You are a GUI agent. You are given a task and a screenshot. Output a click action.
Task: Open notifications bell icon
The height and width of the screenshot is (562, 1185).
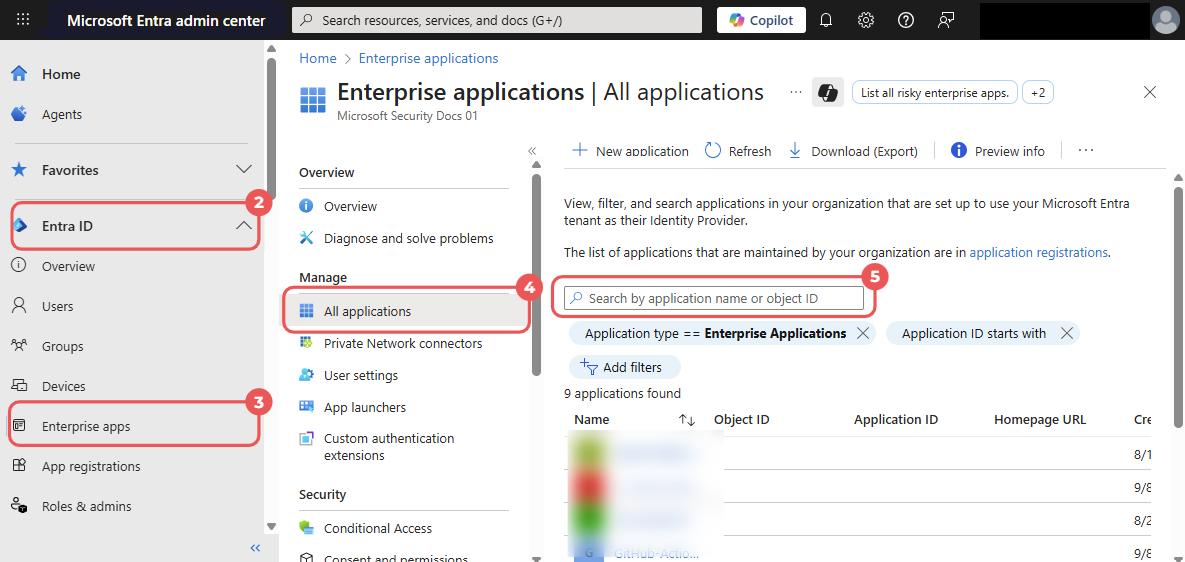tap(826, 20)
